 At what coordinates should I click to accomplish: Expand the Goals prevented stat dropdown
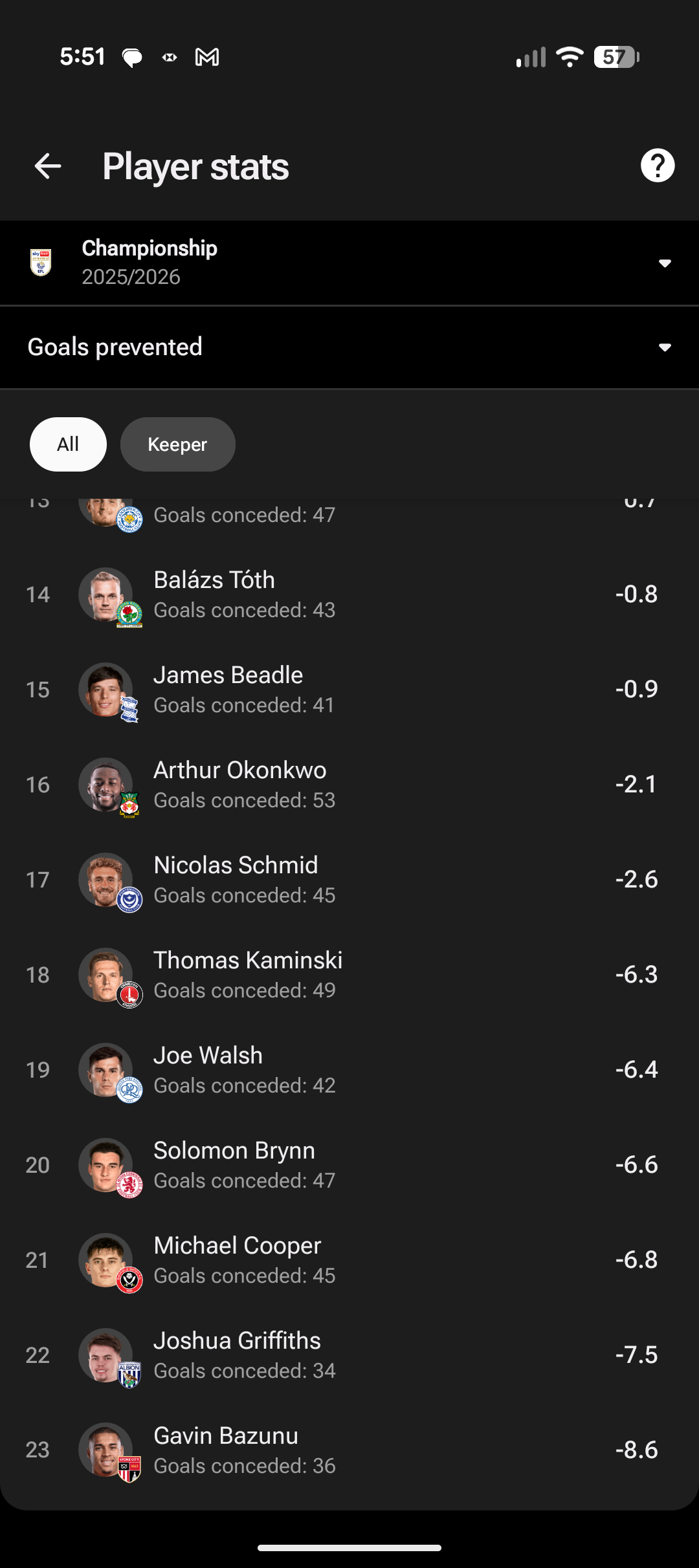coord(349,347)
